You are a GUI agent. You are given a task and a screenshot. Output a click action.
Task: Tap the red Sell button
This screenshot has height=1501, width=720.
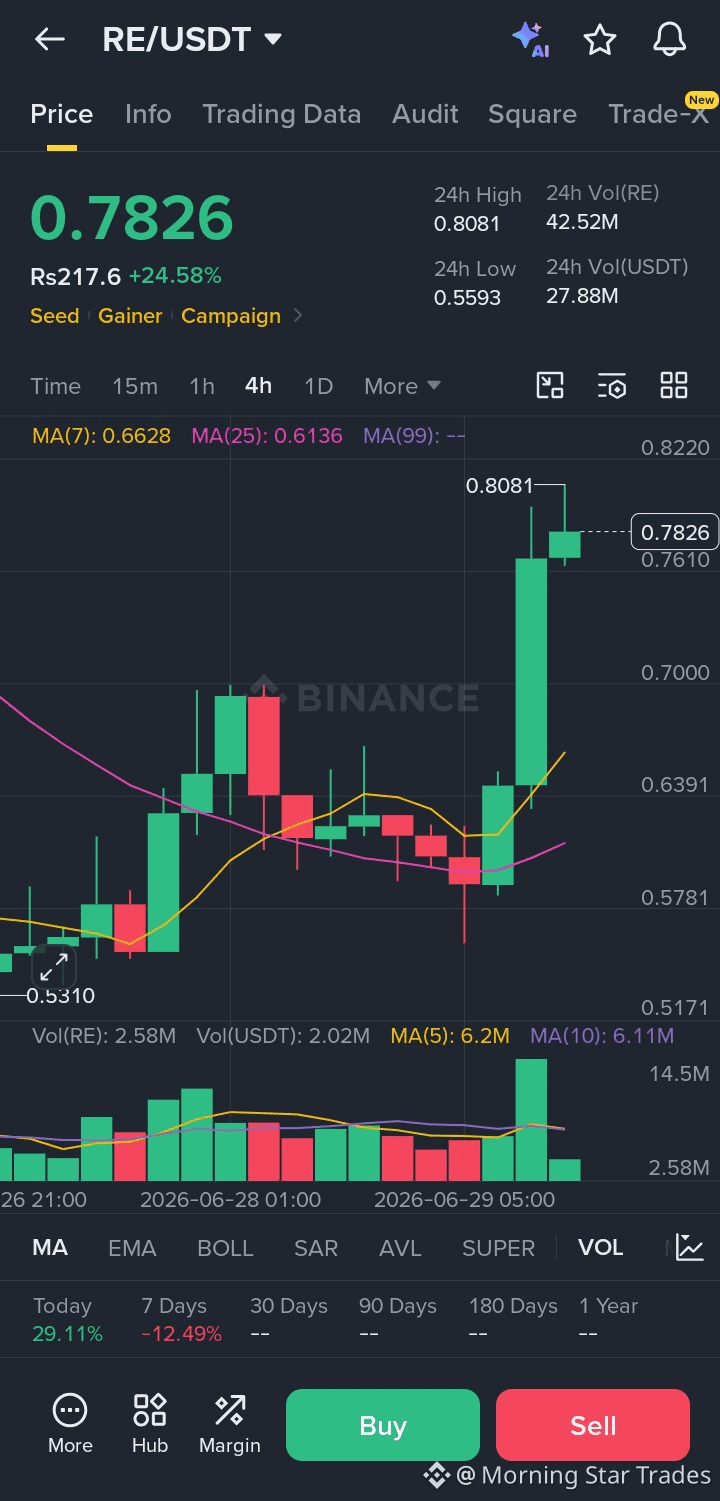(593, 1425)
